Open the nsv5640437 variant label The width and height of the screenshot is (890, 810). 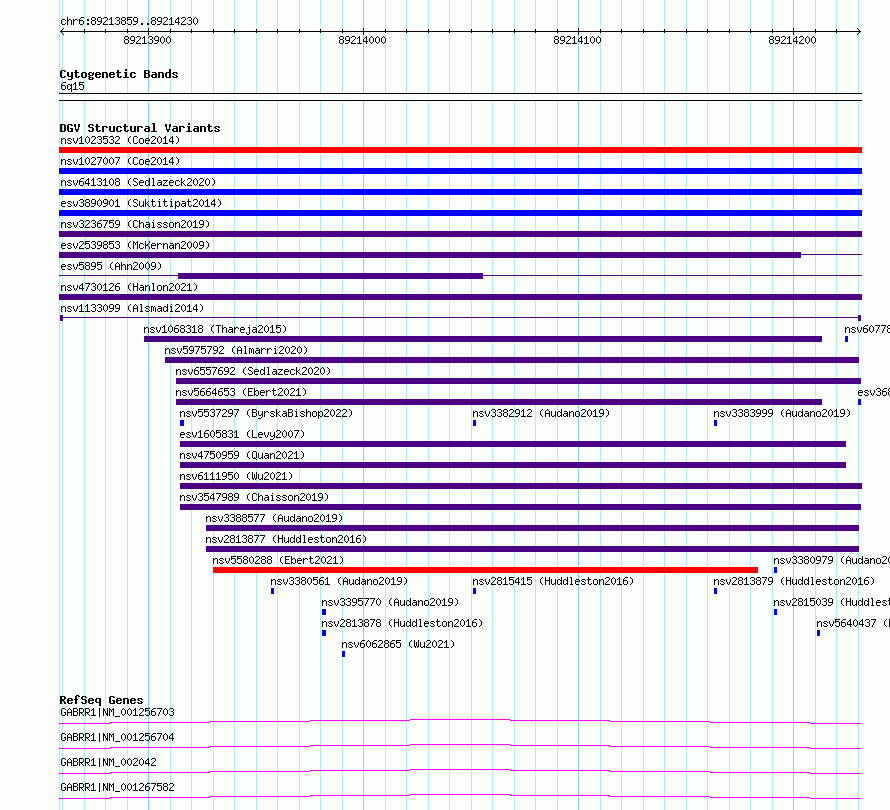(x=853, y=623)
